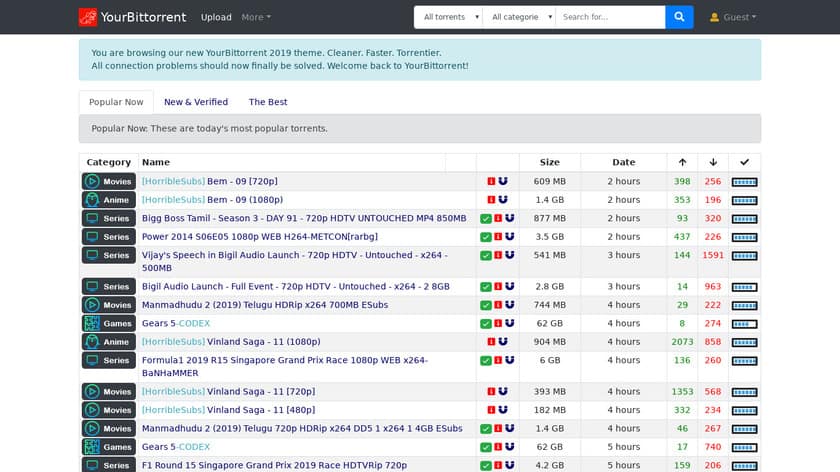Open the All torrents dropdown
Viewport: 840px width, 472px height.
pyautogui.click(x=448, y=17)
